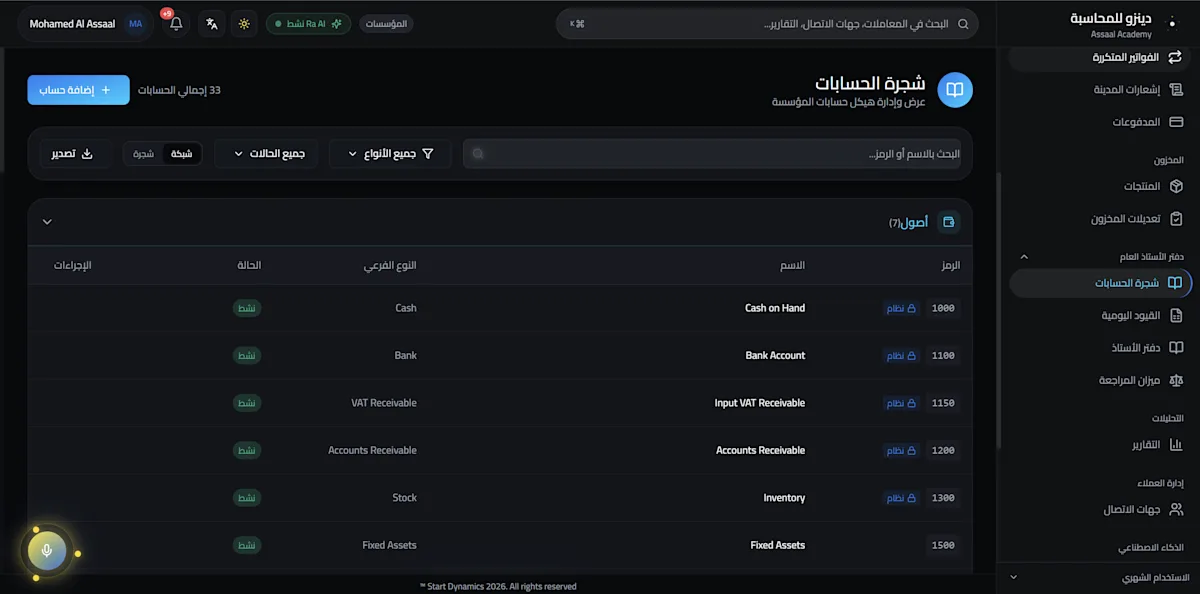1200x594 pixels.
Task: Click the 33 إجمالي الحسابات total label
Action: tap(179, 90)
